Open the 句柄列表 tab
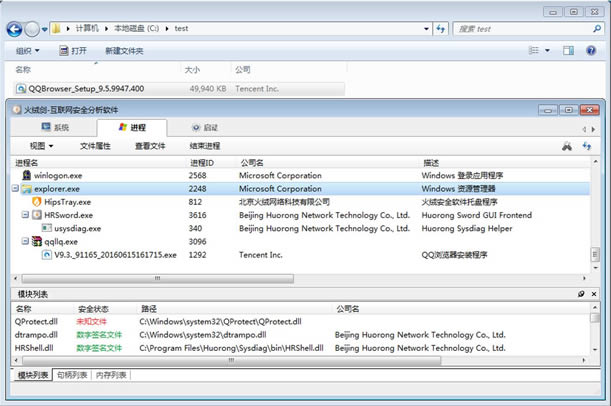The image size is (611, 406). click(70, 375)
